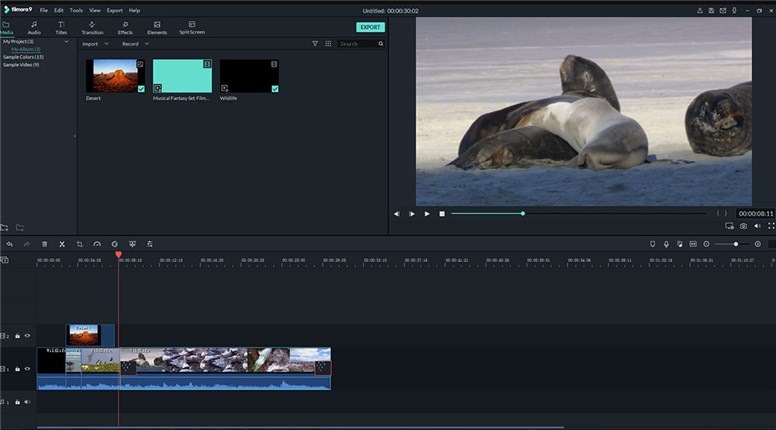Click the Delete trash icon in timeline toolbar
This screenshot has width=776, height=430.
(x=45, y=244)
